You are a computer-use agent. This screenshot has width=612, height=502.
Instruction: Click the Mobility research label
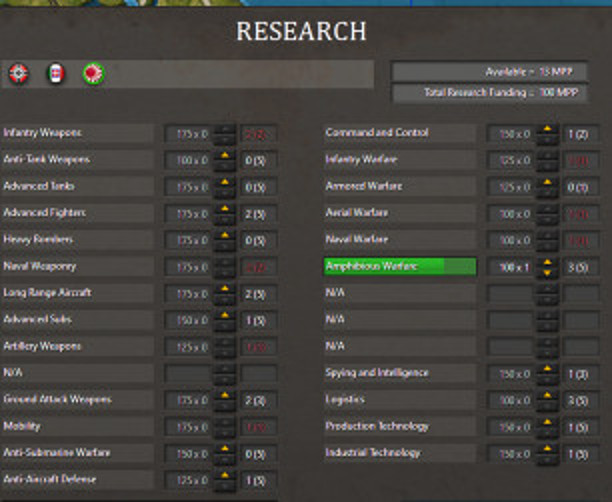click(x=22, y=426)
